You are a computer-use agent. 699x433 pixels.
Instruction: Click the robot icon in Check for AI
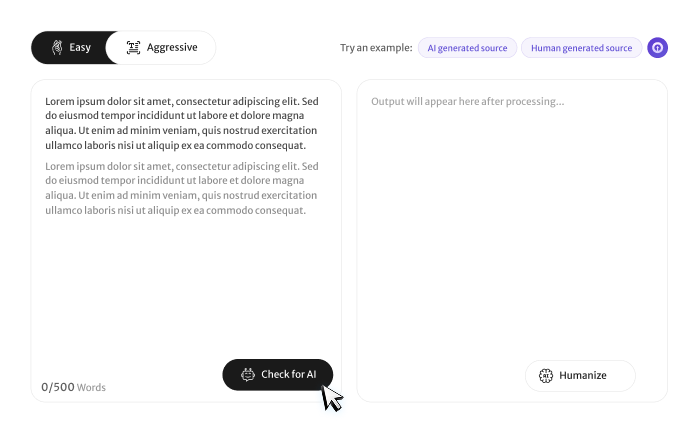coord(248,375)
